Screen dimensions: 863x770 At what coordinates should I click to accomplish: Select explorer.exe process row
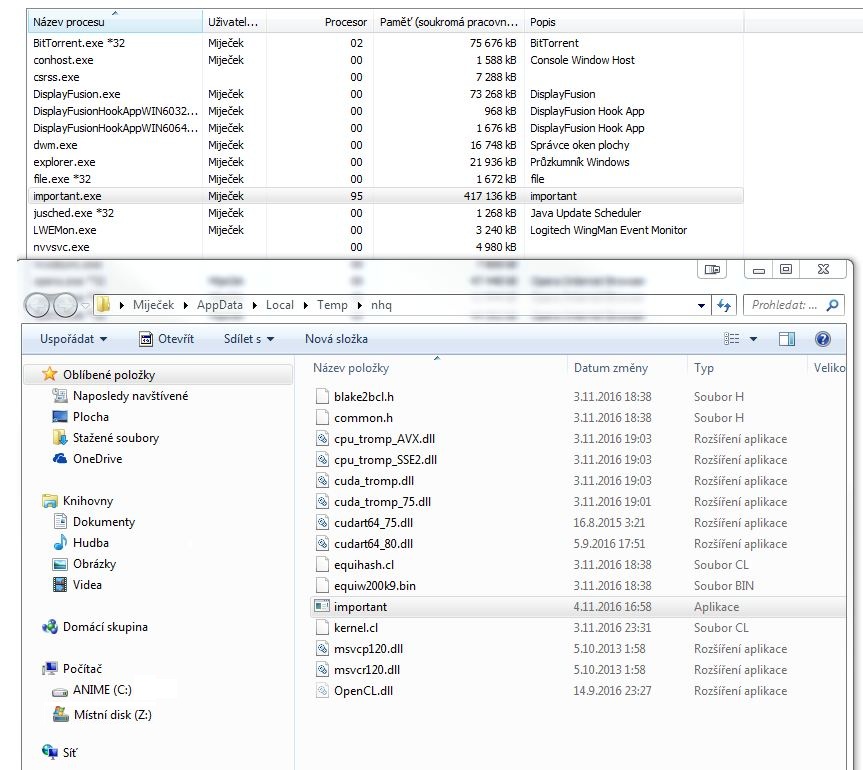(x=386, y=162)
